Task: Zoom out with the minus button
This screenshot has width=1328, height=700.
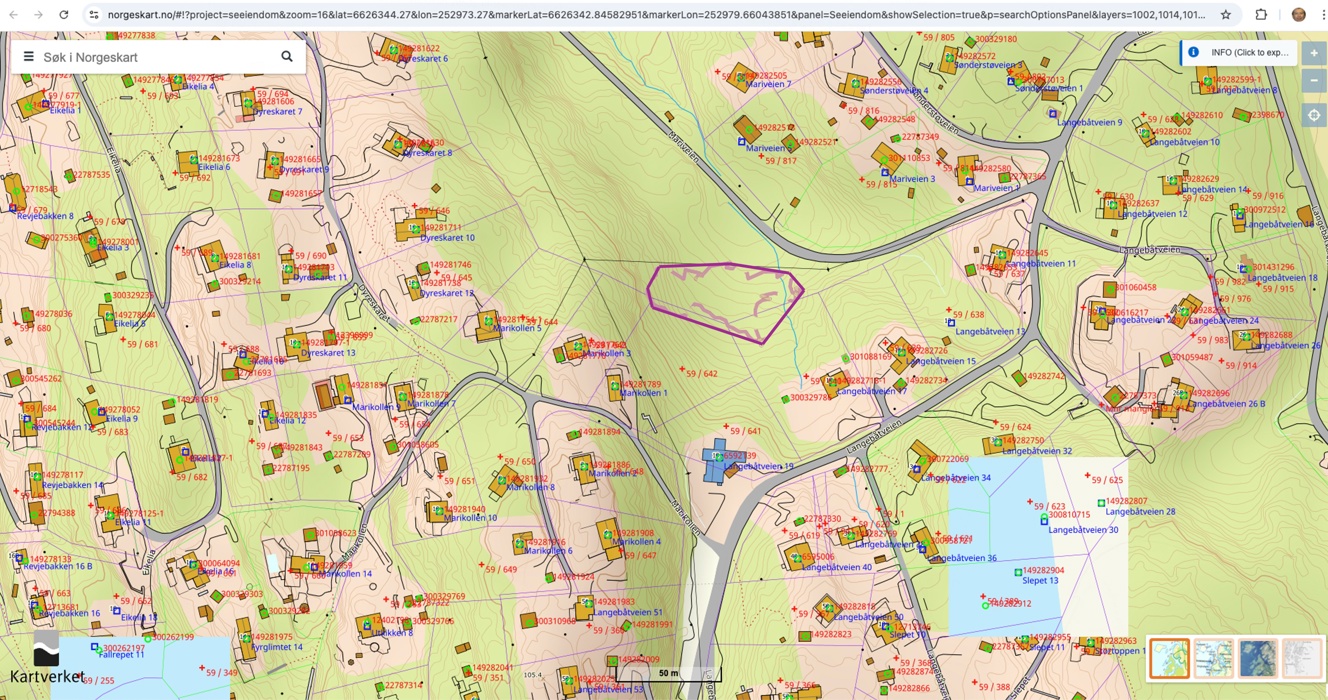Action: click(x=1314, y=81)
